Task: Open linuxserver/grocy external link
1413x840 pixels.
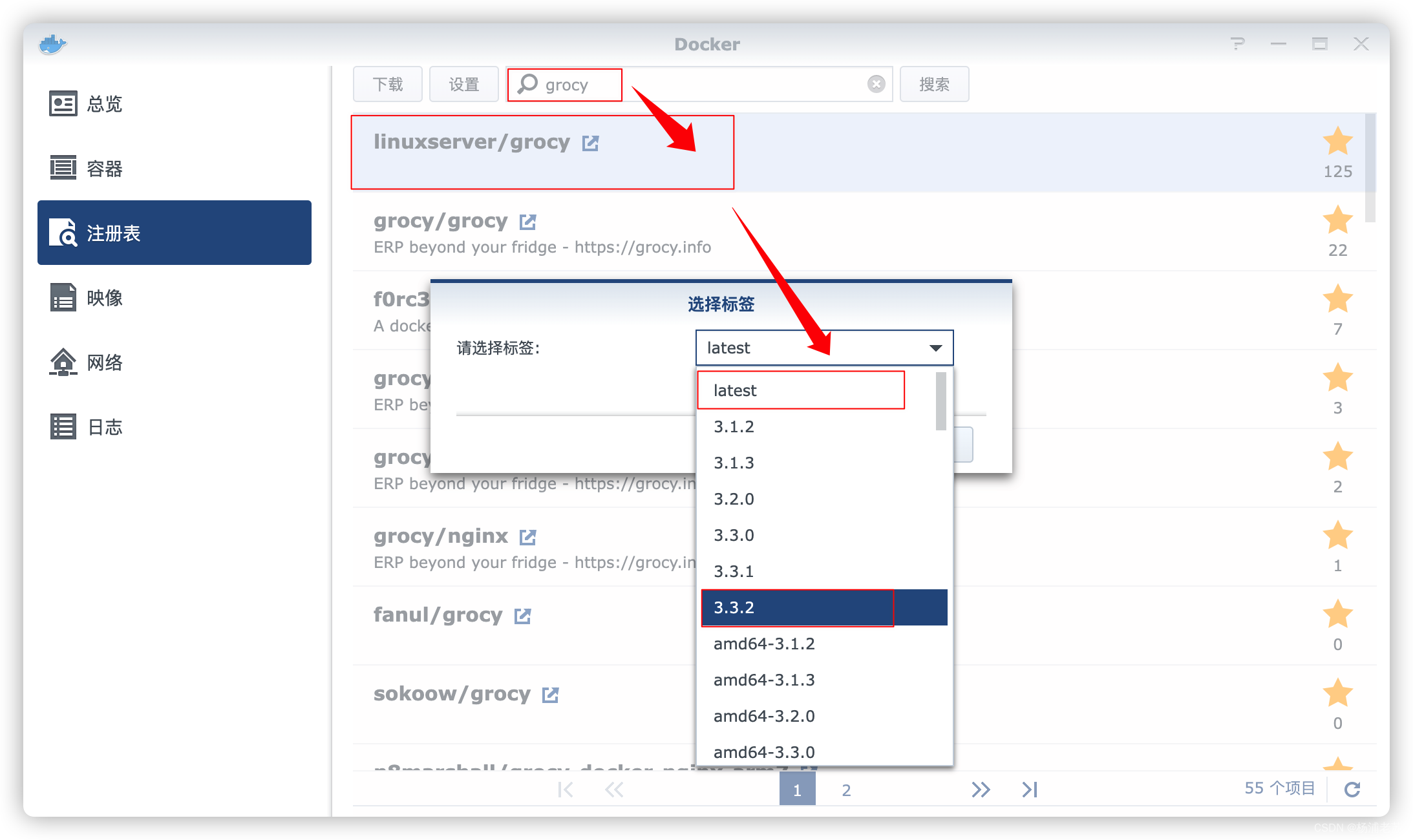Action: [590, 143]
